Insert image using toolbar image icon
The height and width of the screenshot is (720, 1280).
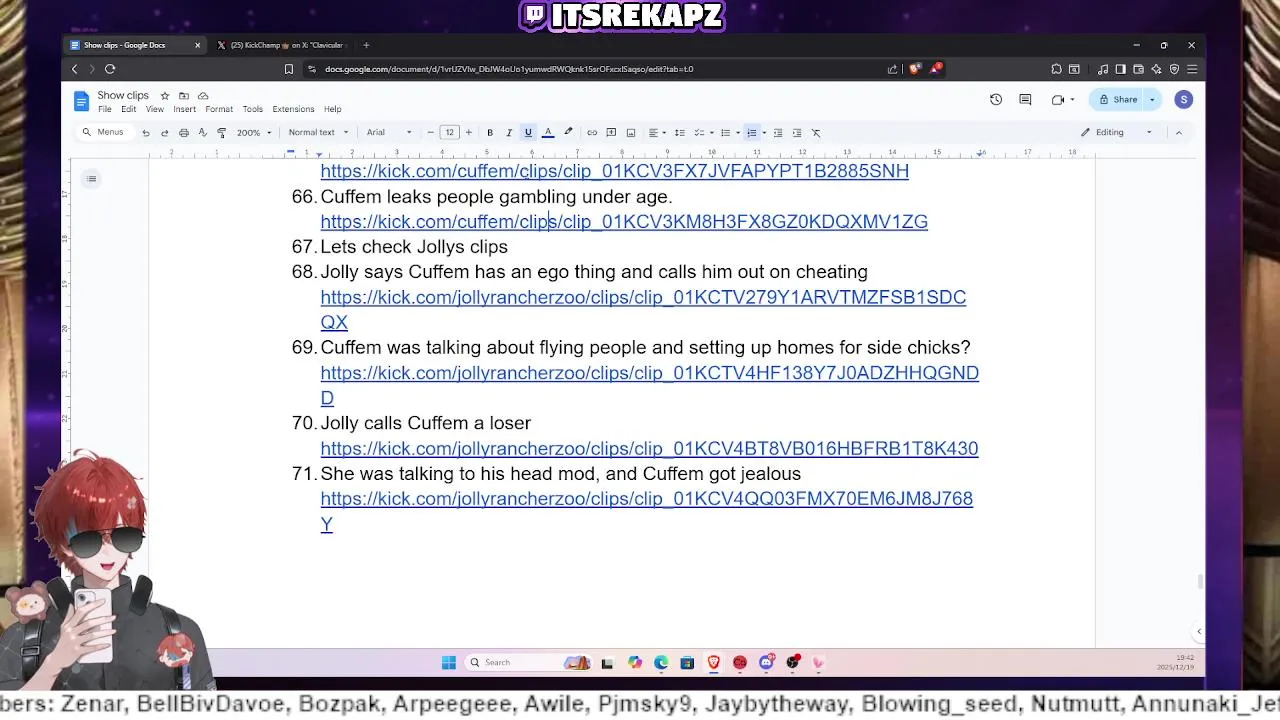point(631,132)
